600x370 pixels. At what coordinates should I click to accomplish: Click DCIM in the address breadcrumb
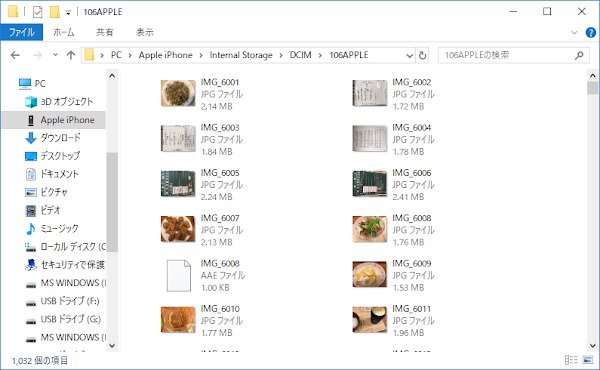(300, 55)
